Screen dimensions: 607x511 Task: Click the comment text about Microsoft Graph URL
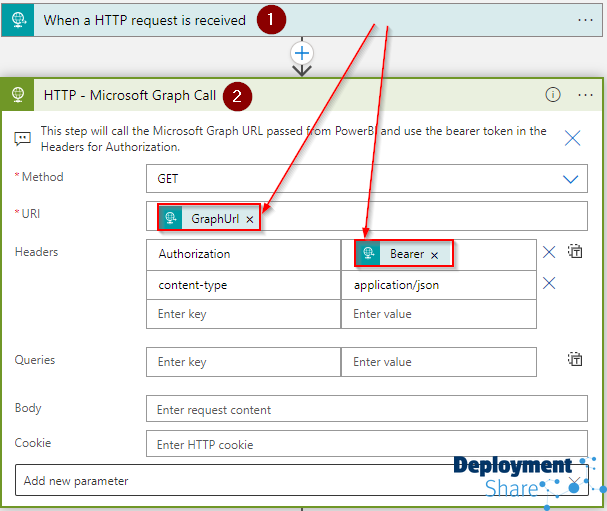click(293, 139)
